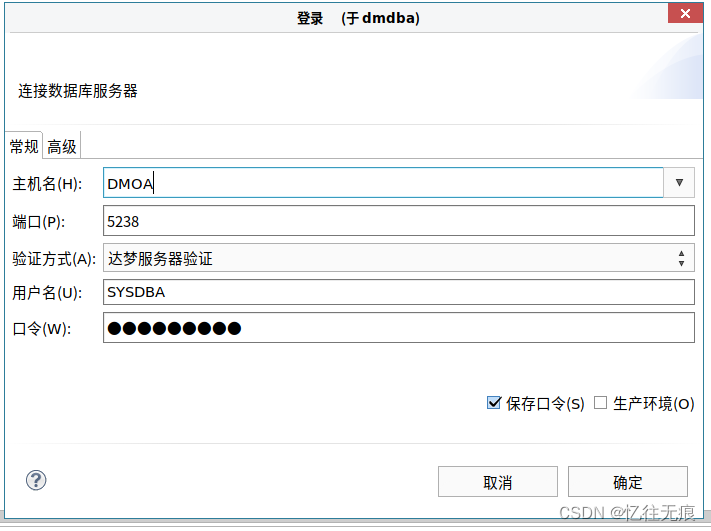Image resolution: width=711 pixels, height=531 pixels.
Task: Click the 口令(W): label
Action: pyautogui.click(x=42, y=328)
